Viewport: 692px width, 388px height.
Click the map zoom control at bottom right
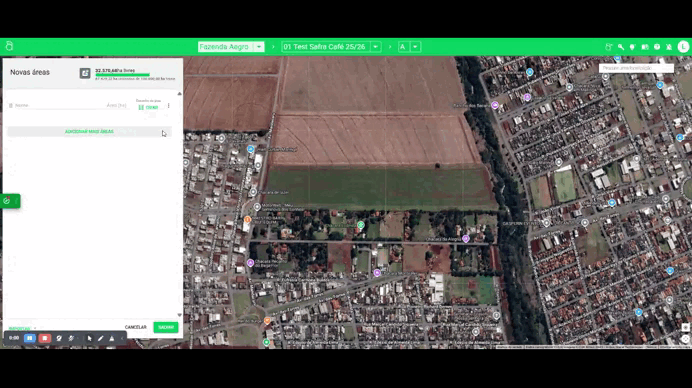(x=685, y=327)
